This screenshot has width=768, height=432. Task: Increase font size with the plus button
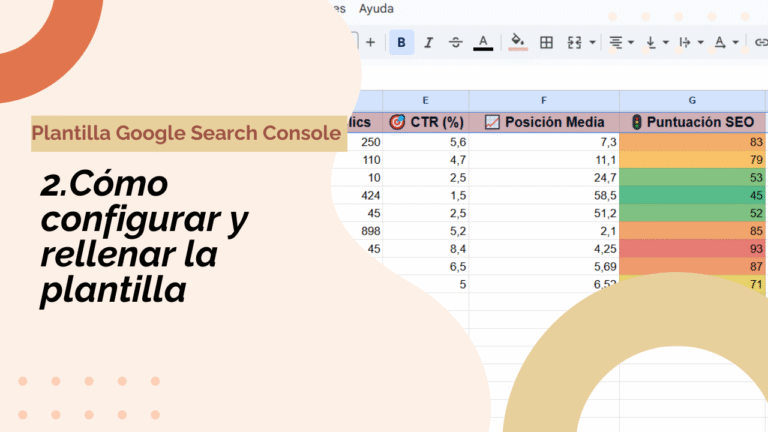click(x=370, y=43)
